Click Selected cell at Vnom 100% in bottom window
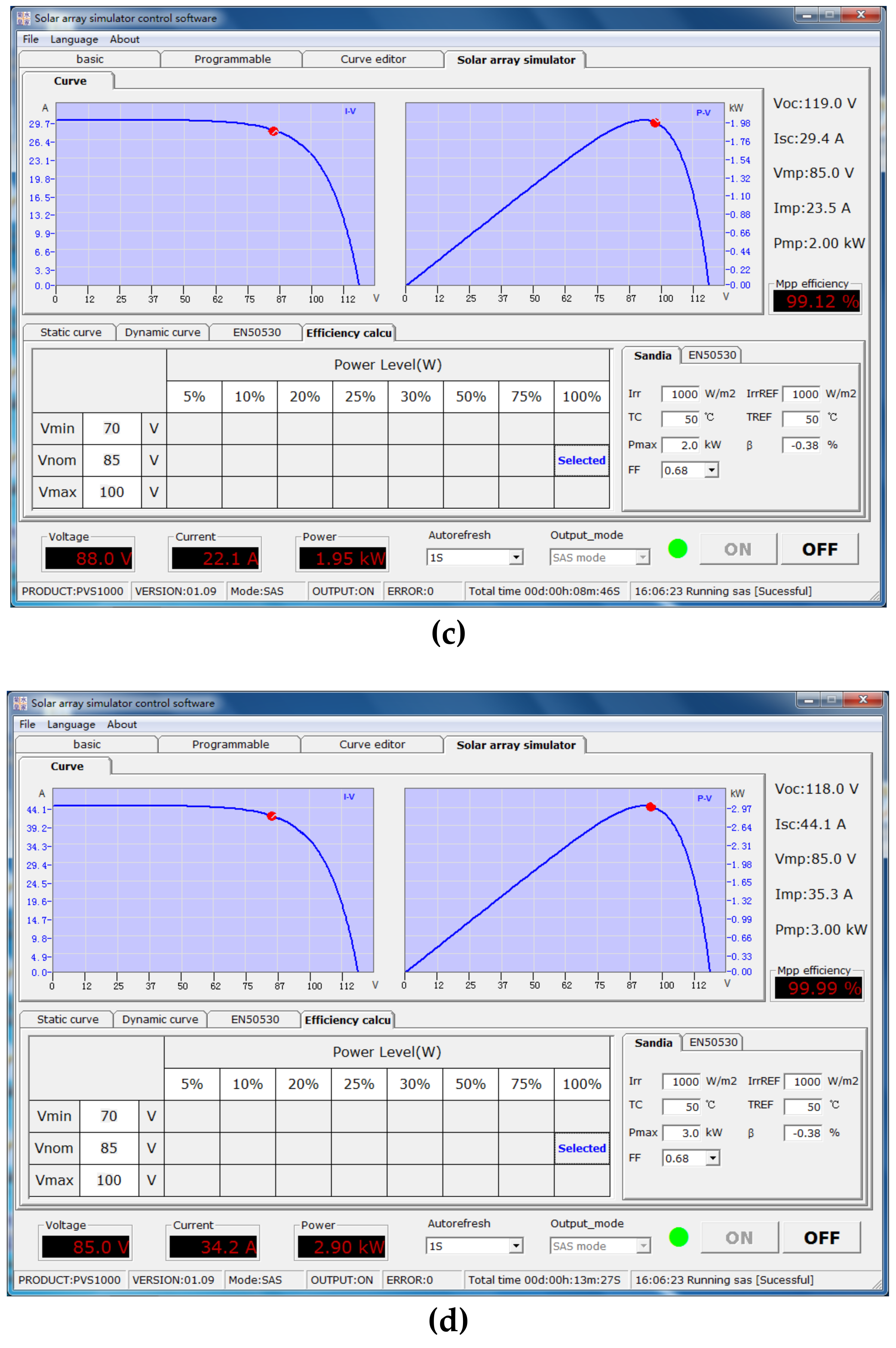Viewport: 896px width, 1348px height. [x=582, y=1148]
